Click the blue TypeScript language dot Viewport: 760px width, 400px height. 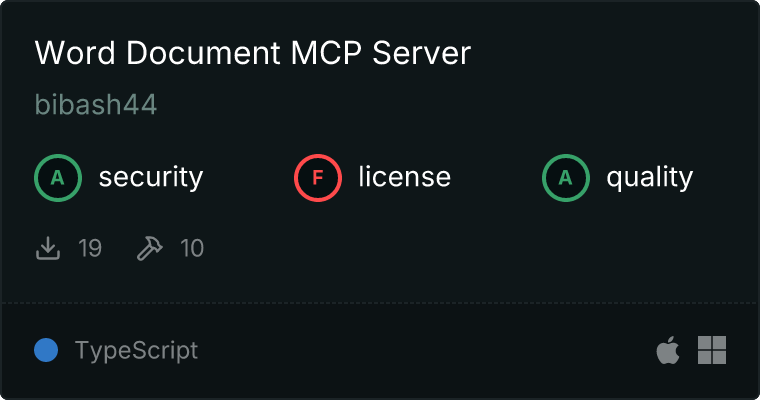coord(46,350)
